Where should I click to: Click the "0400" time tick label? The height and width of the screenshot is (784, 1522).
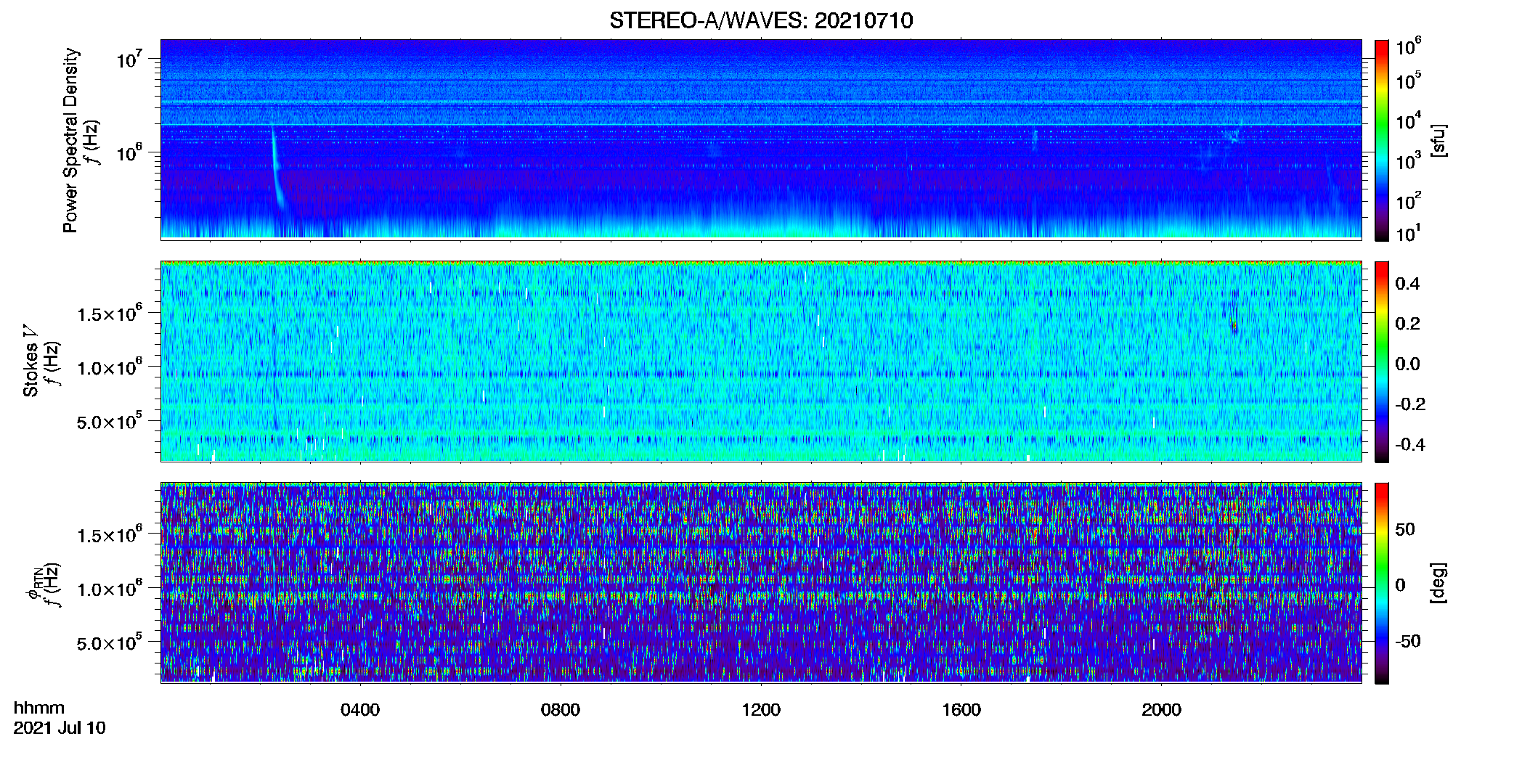click(360, 710)
